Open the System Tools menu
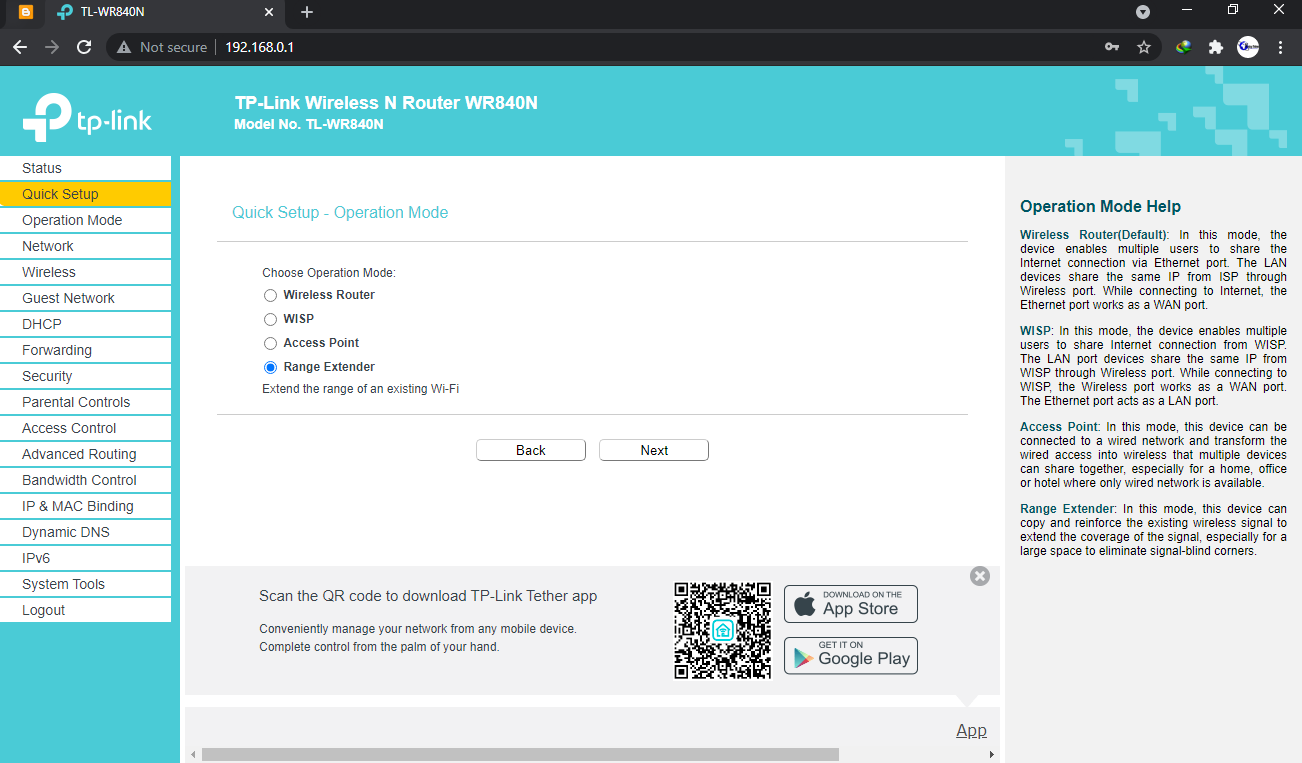This screenshot has width=1302, height=763. point(85,584)
